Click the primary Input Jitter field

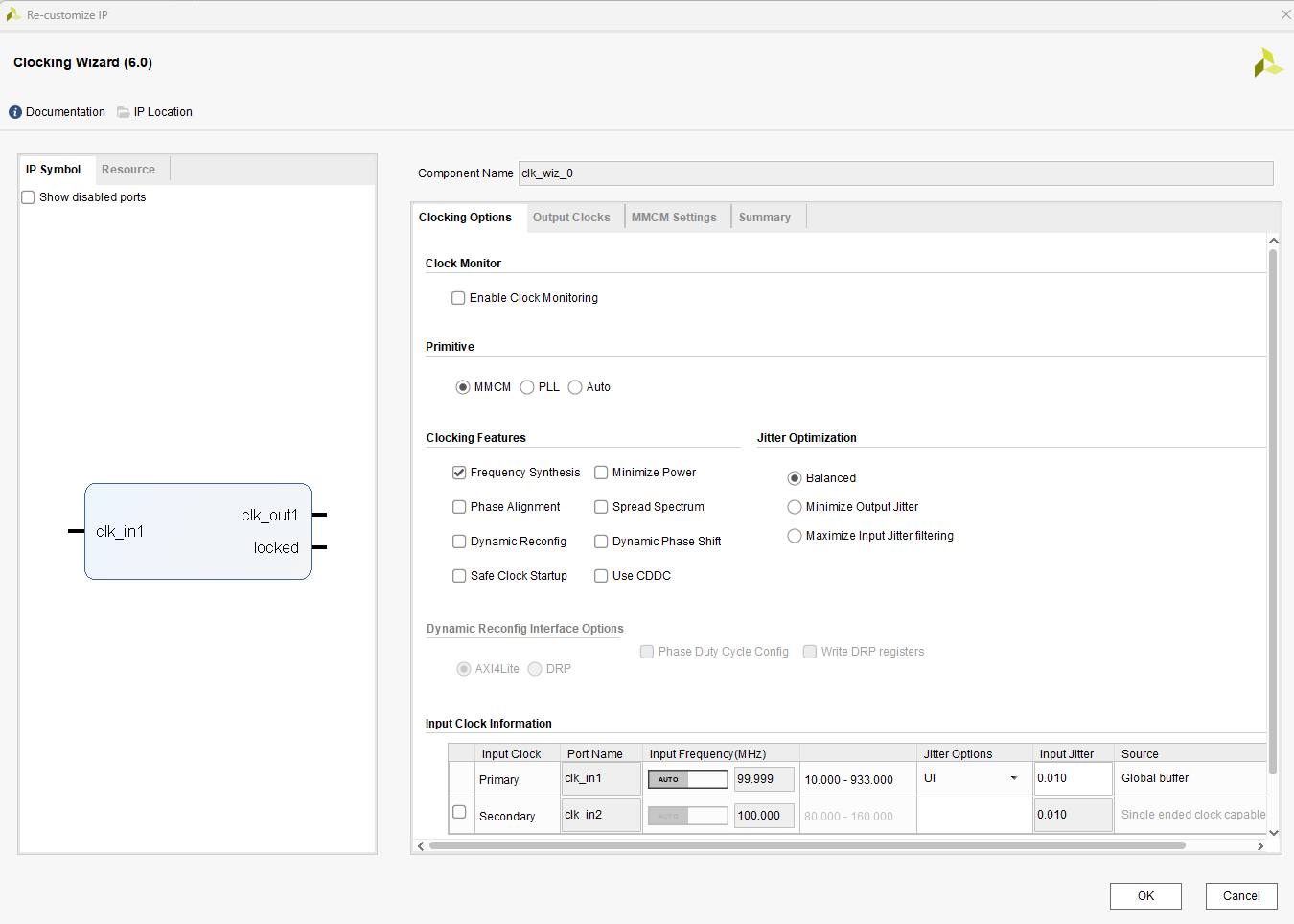(1072, 778)
